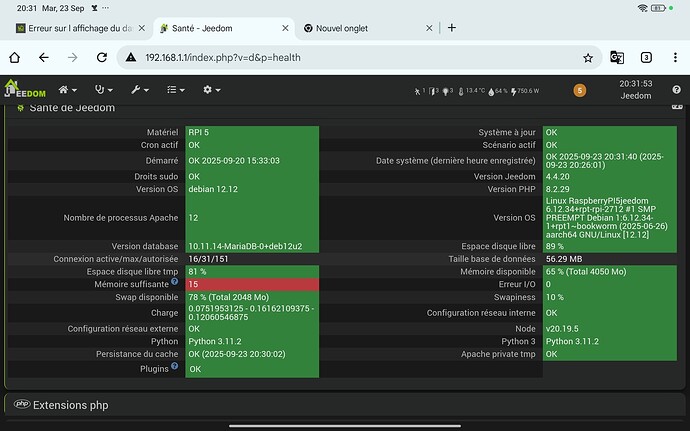Open the gear settings menu
This screenshot has height=431, width=690.
(x=211, y=90)
